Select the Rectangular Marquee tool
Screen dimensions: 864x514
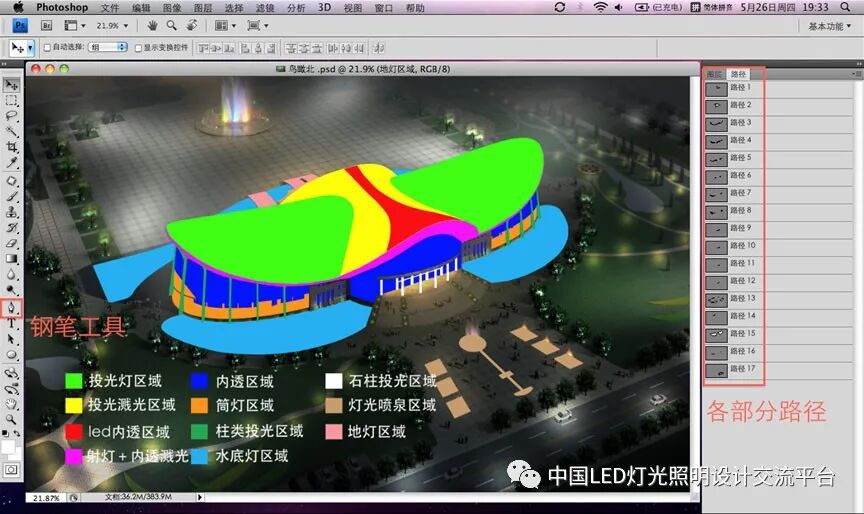click(11, 101)
